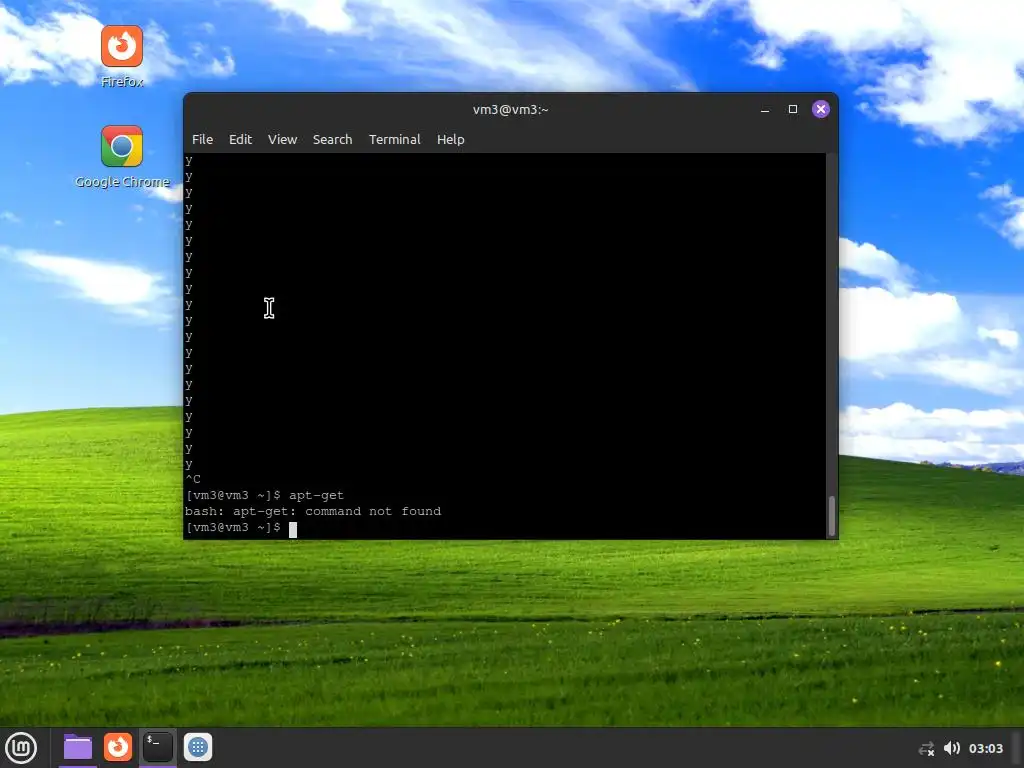
Task: Click the active terminal prompt cursor
Action: click(x=293, y=528)
